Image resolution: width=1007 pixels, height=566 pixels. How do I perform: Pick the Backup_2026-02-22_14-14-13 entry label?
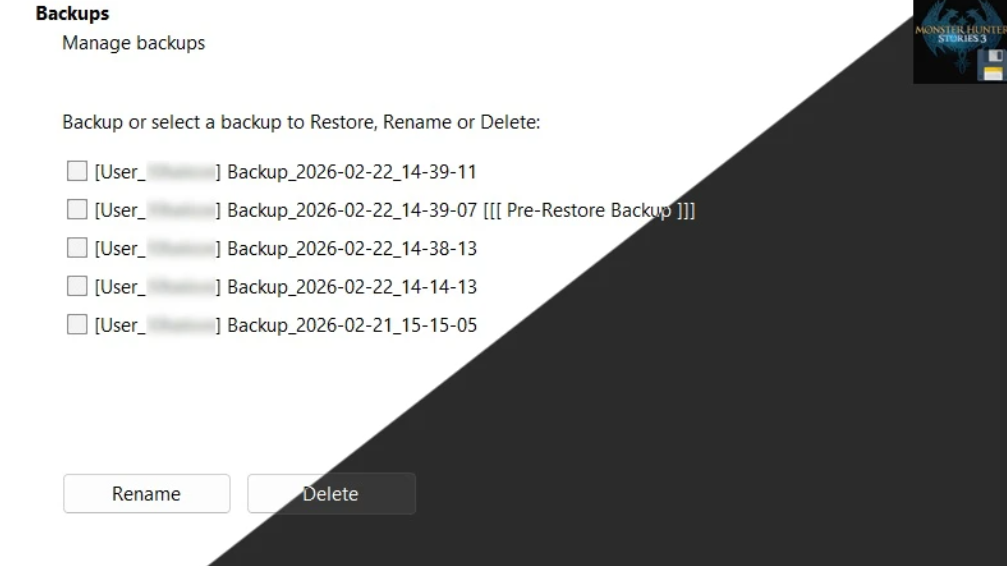click(x=351, y=287)
